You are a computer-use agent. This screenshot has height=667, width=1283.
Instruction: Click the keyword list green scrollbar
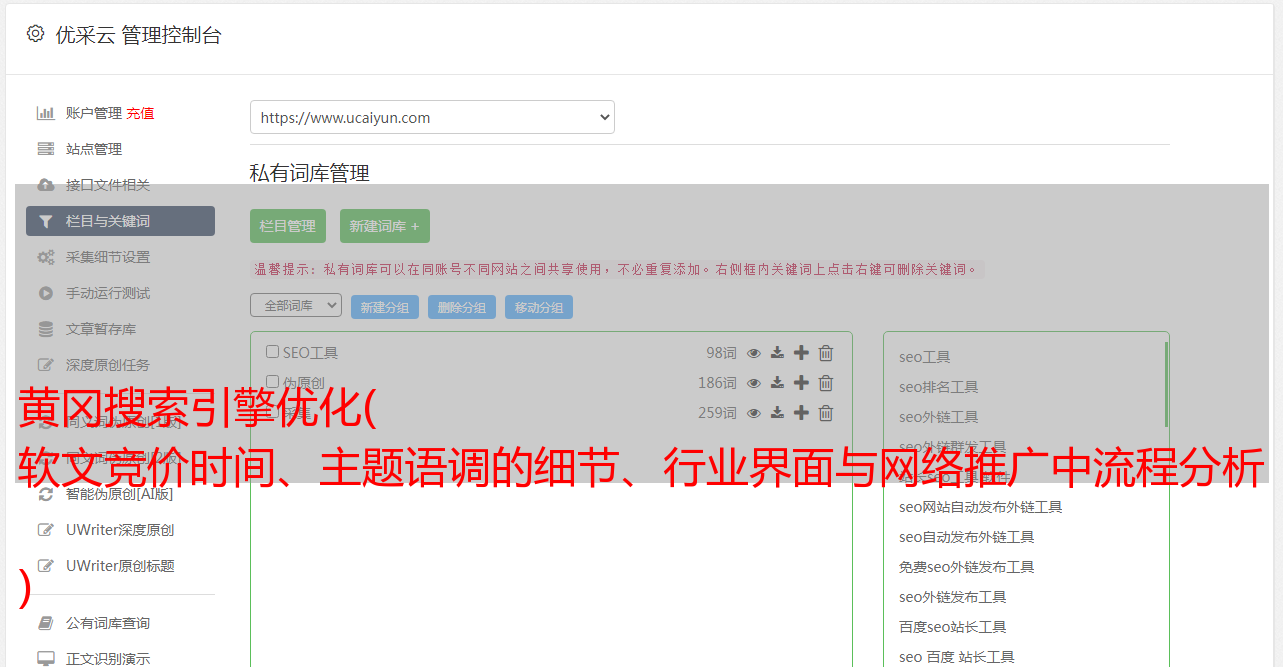coord(1166,384)
